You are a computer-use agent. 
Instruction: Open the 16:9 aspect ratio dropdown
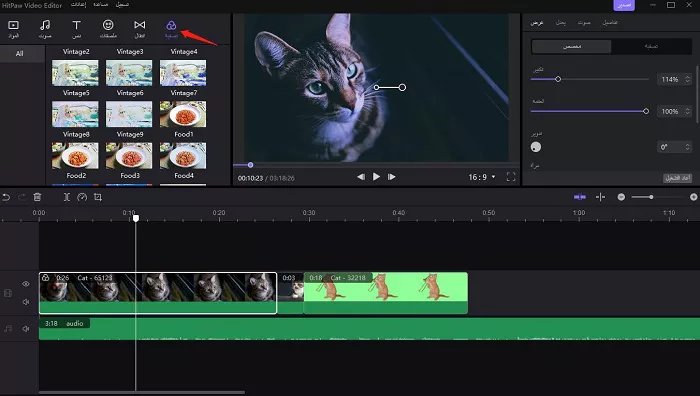pos(482,177)
